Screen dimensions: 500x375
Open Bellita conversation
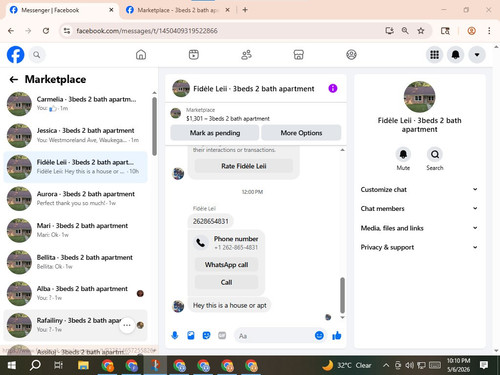pos(75,262)
